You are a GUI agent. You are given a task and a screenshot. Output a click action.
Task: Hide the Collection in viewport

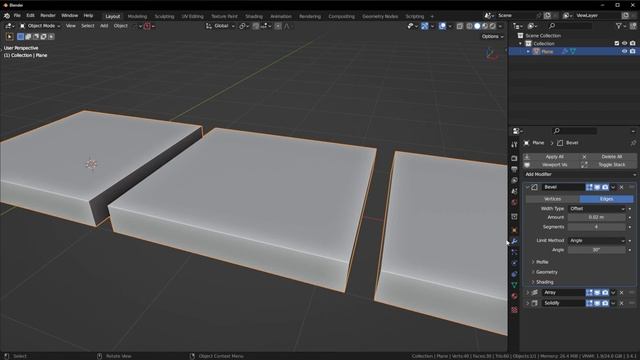click(x=624, y=43)
